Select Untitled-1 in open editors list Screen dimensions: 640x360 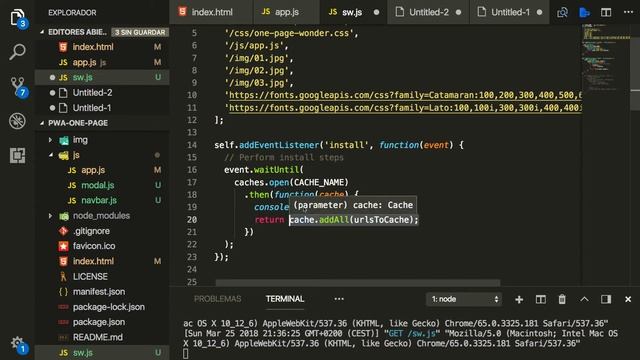pyautogui.click(x=102, y=108)
